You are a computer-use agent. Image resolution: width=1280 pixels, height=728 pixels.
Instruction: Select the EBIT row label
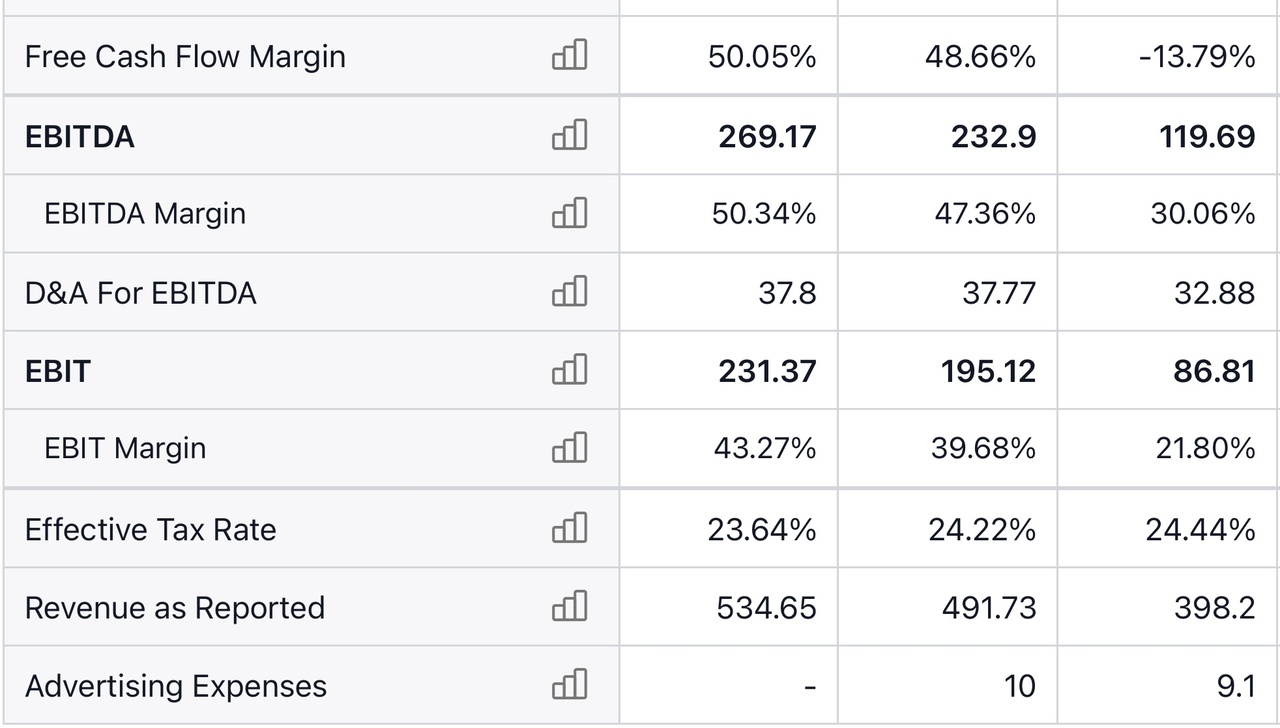(57, 371)
